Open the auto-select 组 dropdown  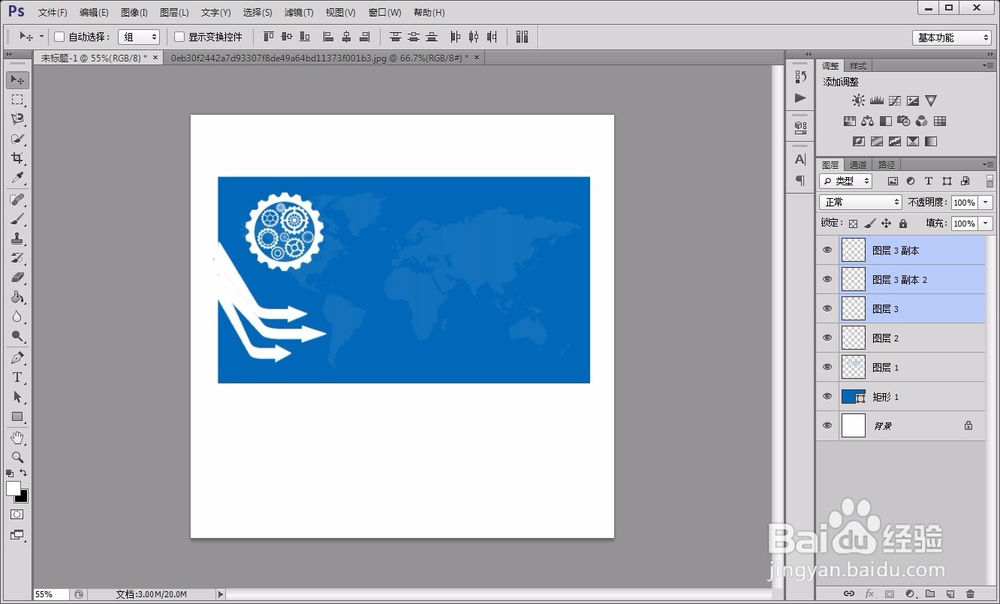[138, 37]
